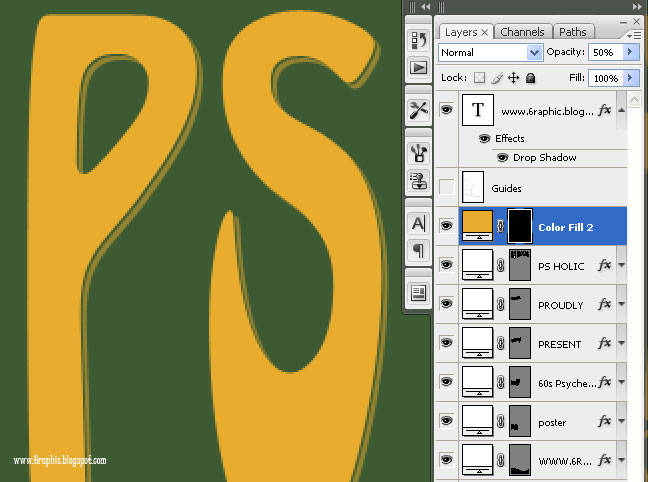Image resolution: width=648 pixels, height=482 pixels.
Task: Select the Color Fill 2 layer name
Action: tap(566, 227)
